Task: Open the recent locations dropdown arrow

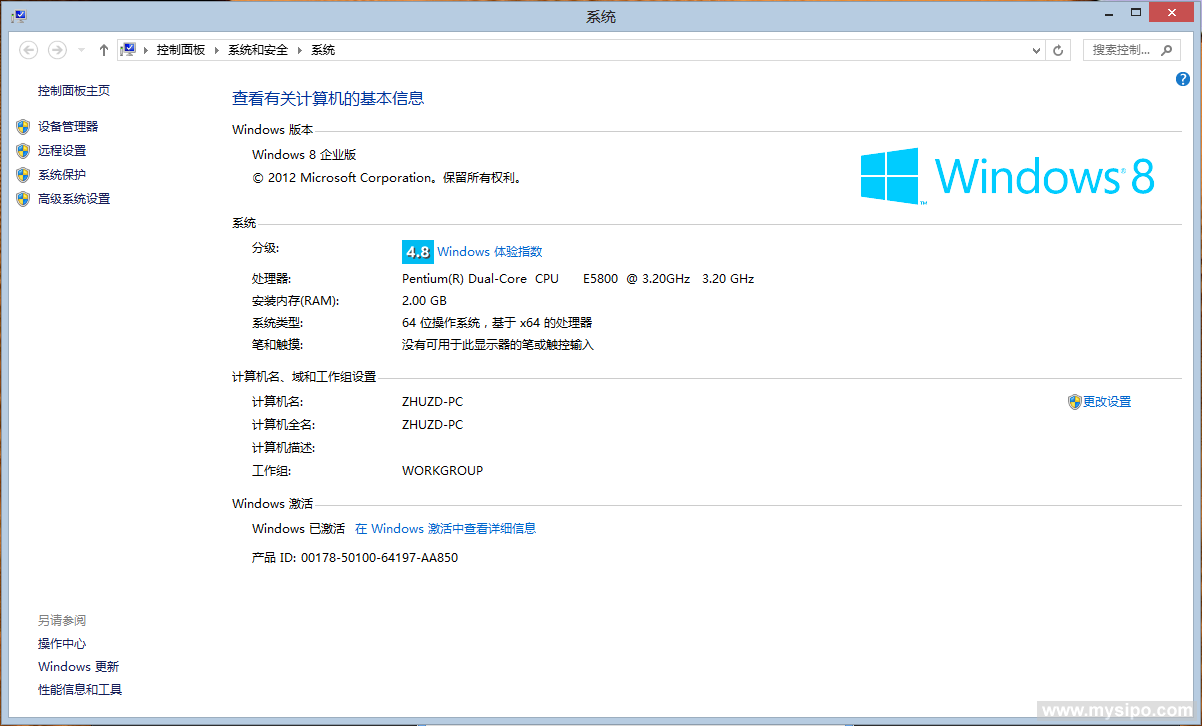Action: tap(82, 50)
